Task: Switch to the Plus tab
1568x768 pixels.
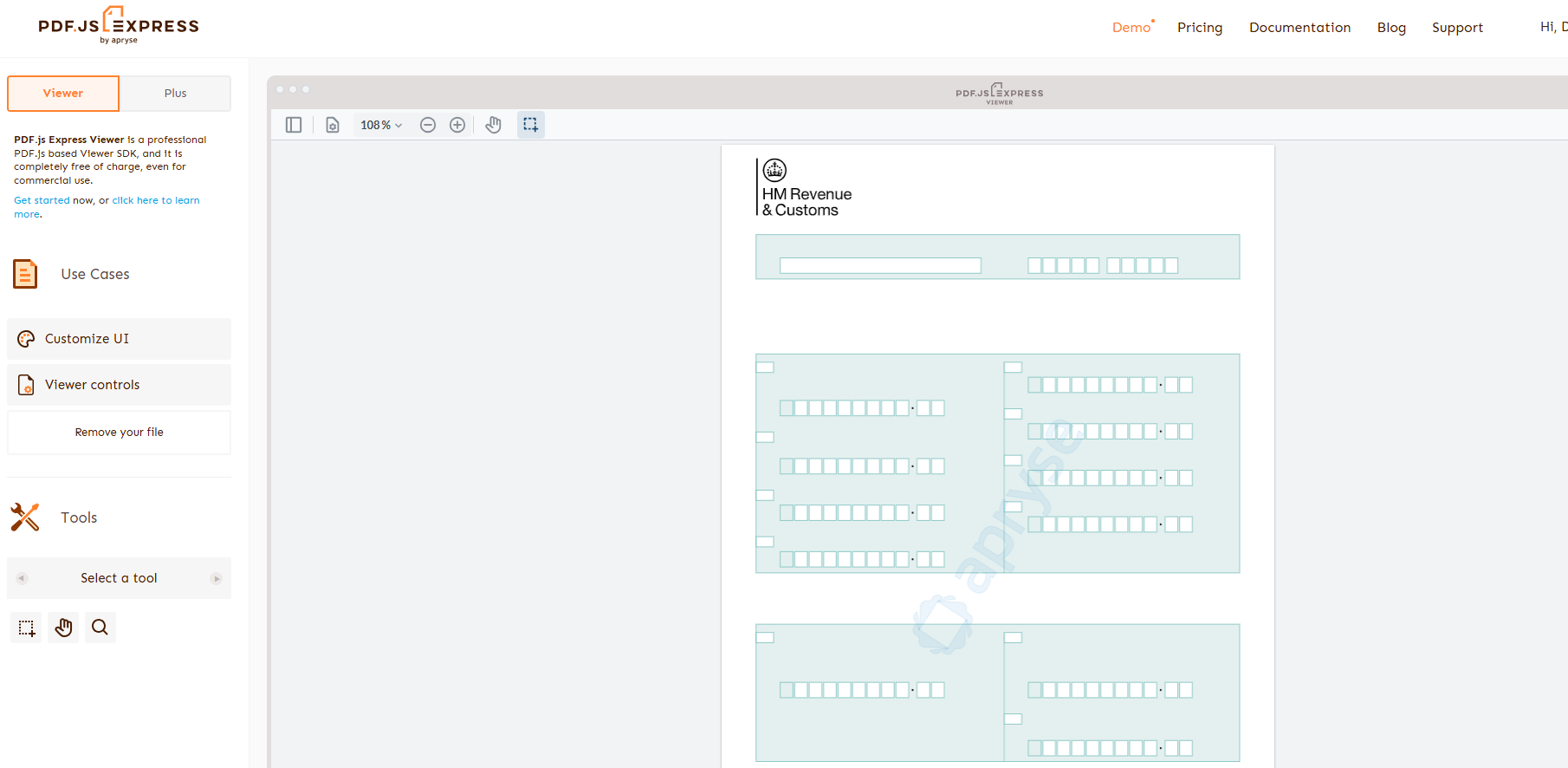Action: [175, 94]
